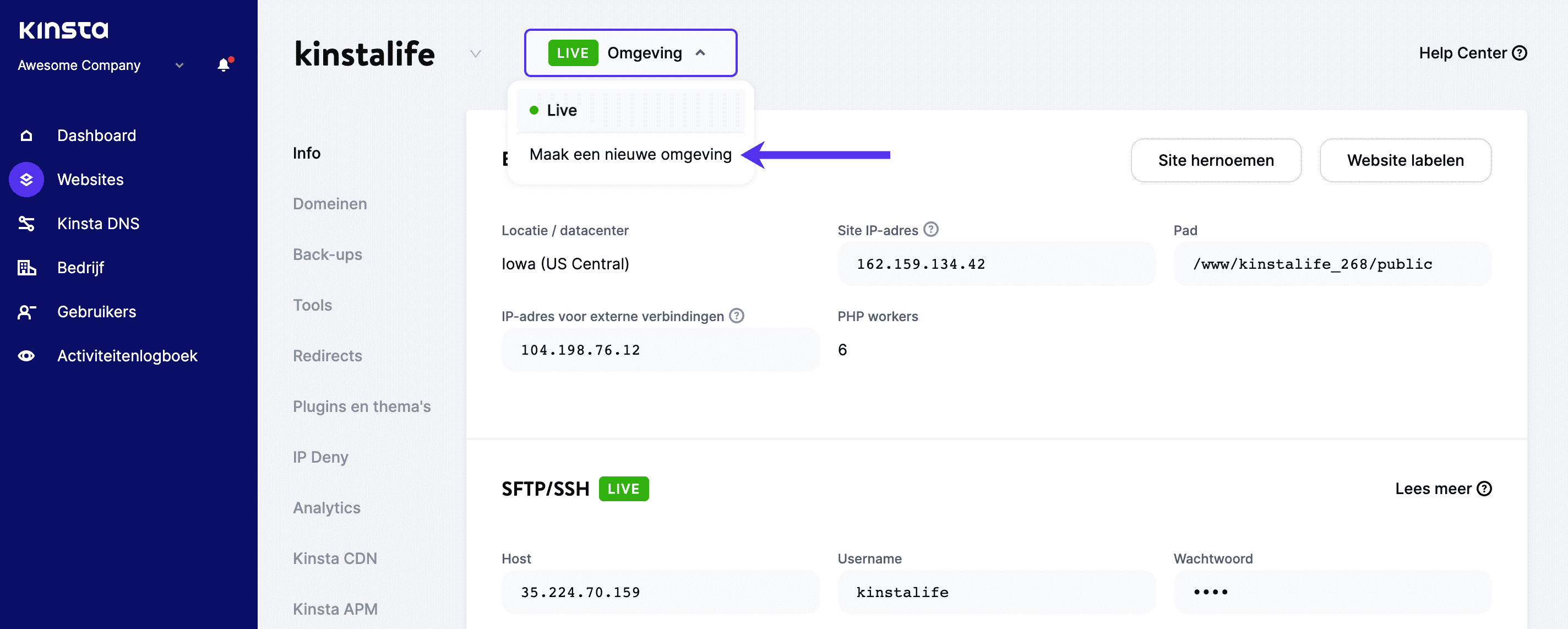Viewport: 1568px width, 629px height.
Task: Open Kinsta DNS using its sidebar icon
Action: pyautogui.click(x=26, y=223)
